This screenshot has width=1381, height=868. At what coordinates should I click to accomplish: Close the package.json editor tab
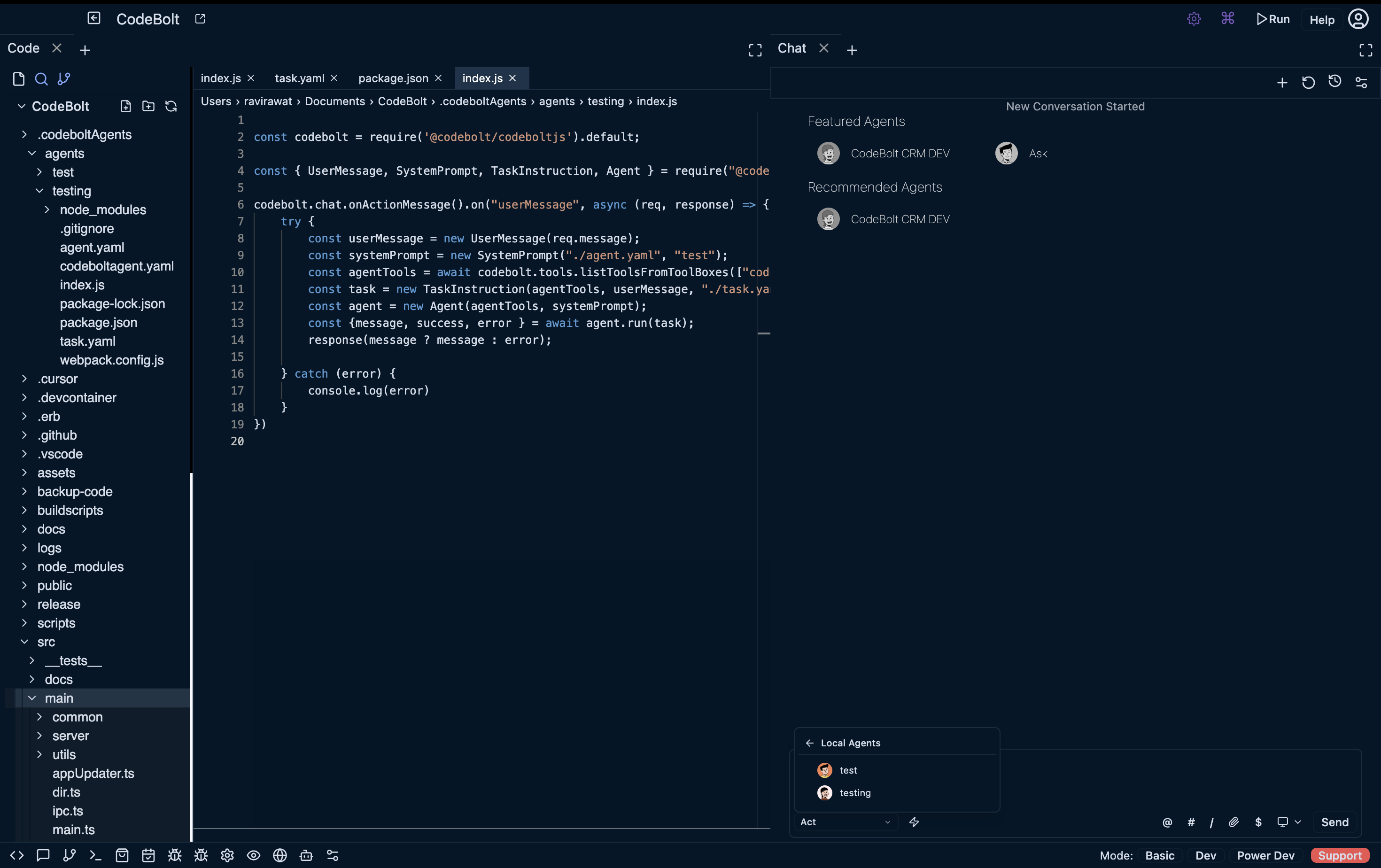(438, 78)
